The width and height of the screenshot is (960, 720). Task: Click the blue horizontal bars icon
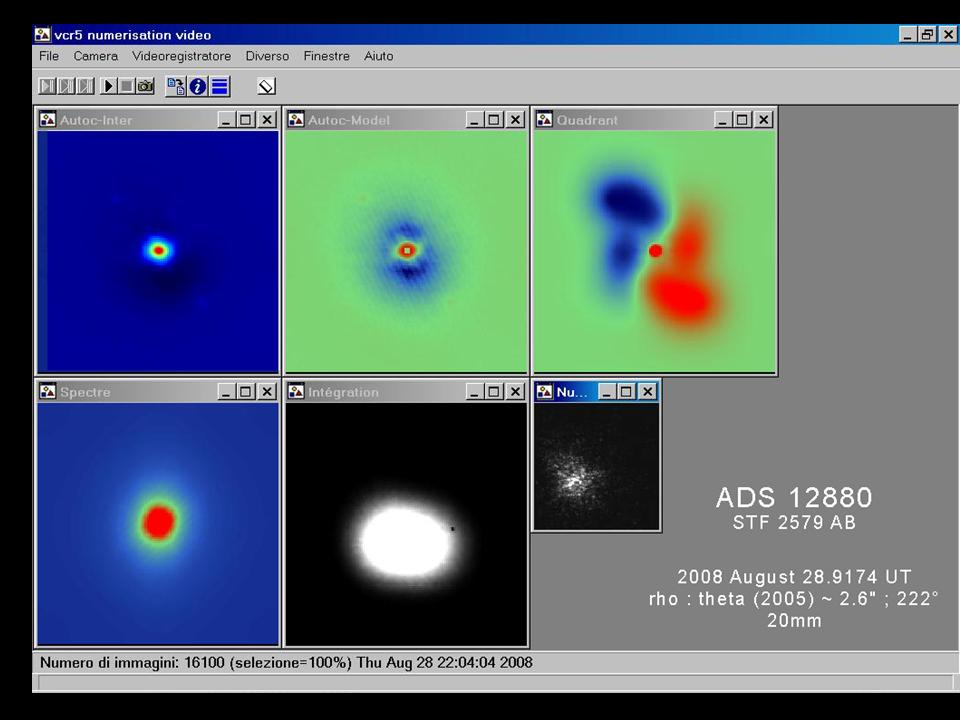coord(219,86)
